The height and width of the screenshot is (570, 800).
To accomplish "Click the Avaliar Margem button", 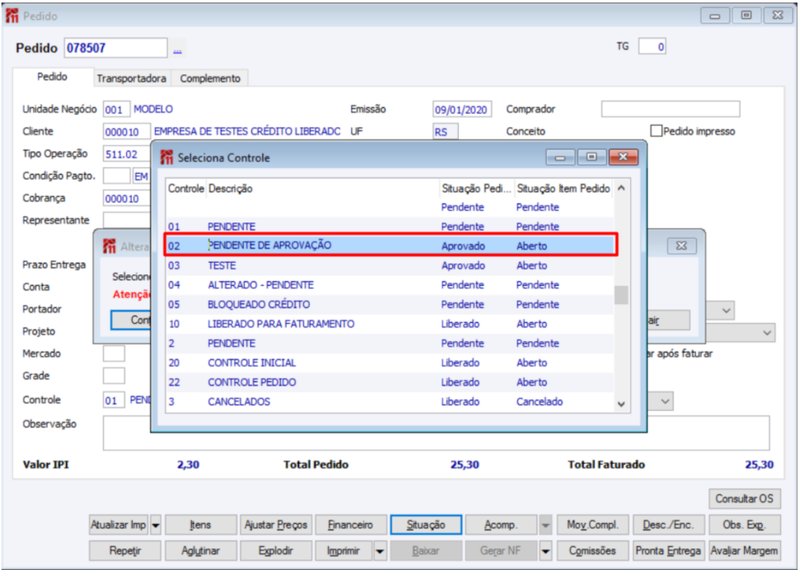I will coord(744,551).
